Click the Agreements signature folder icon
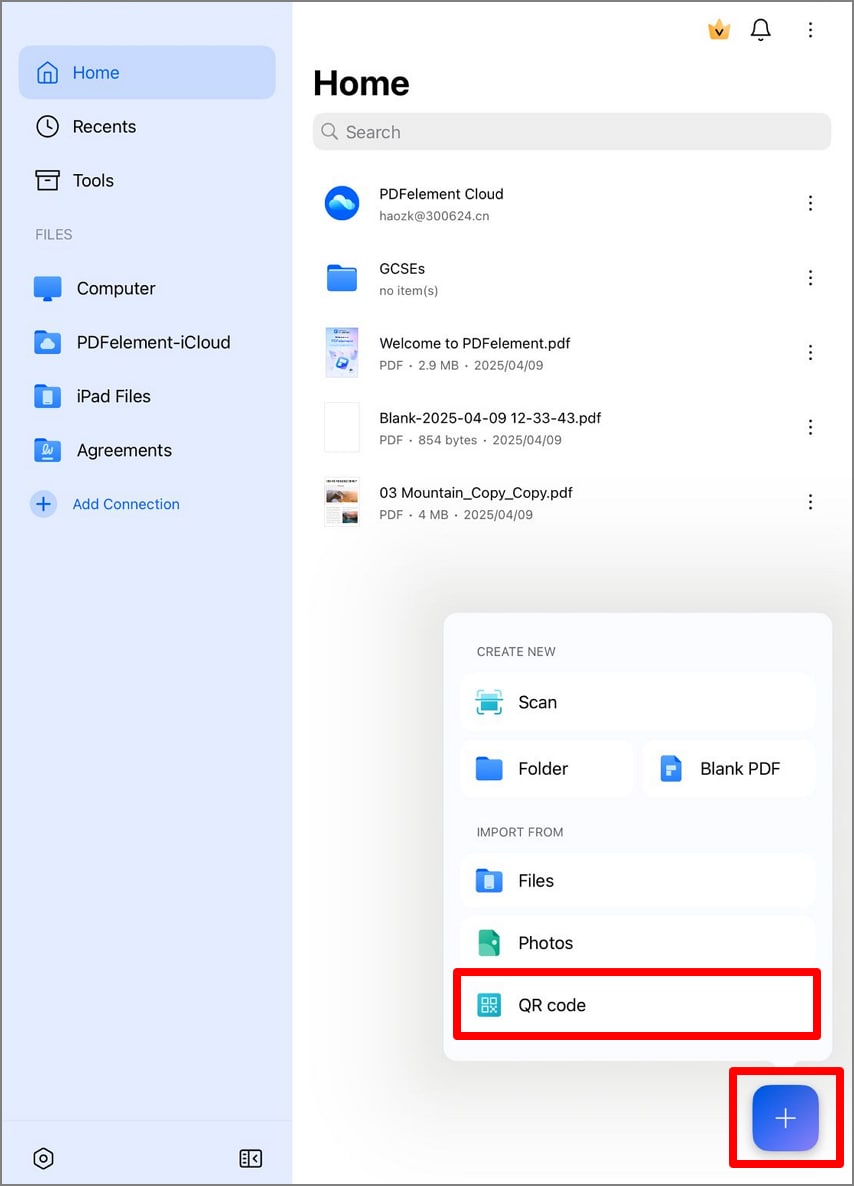854x1186 pixels. (48, 450)
